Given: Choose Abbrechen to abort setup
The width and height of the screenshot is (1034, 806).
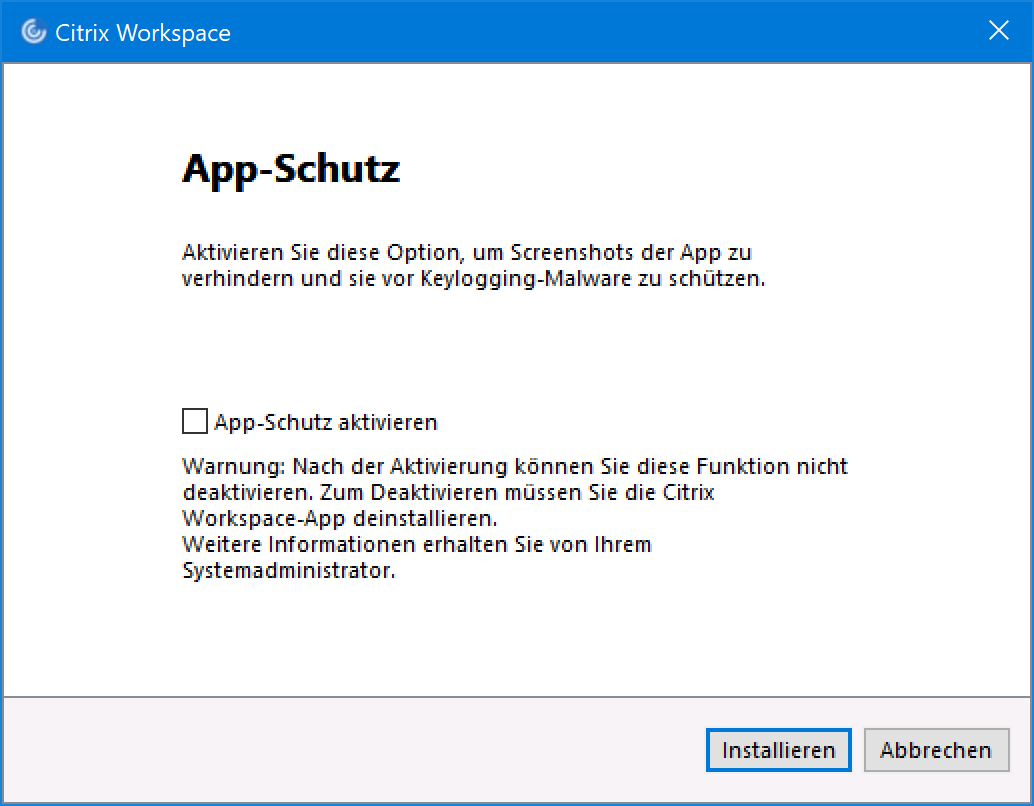Looking at the screenshot, I should pyautogui.click(x=936, y=749).
